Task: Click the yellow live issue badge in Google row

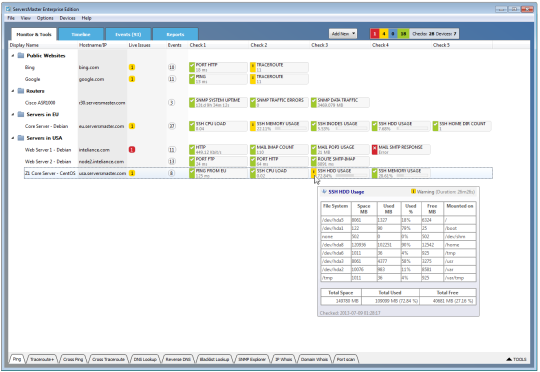Action: [x=132, y=79]
